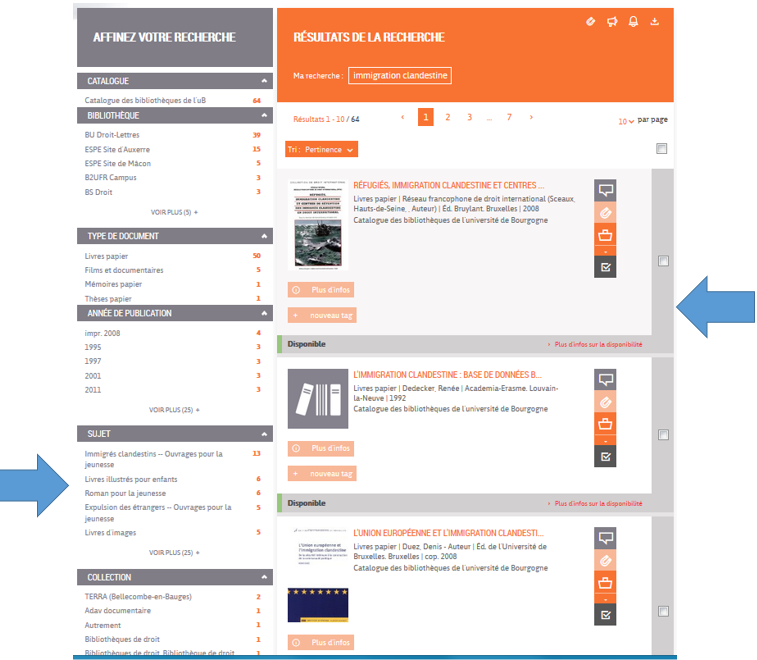Image resolution: width=757 pixels, height=660 pixels.
Task: Click the megaphone icon in header
Action: (x=611, y=21)
